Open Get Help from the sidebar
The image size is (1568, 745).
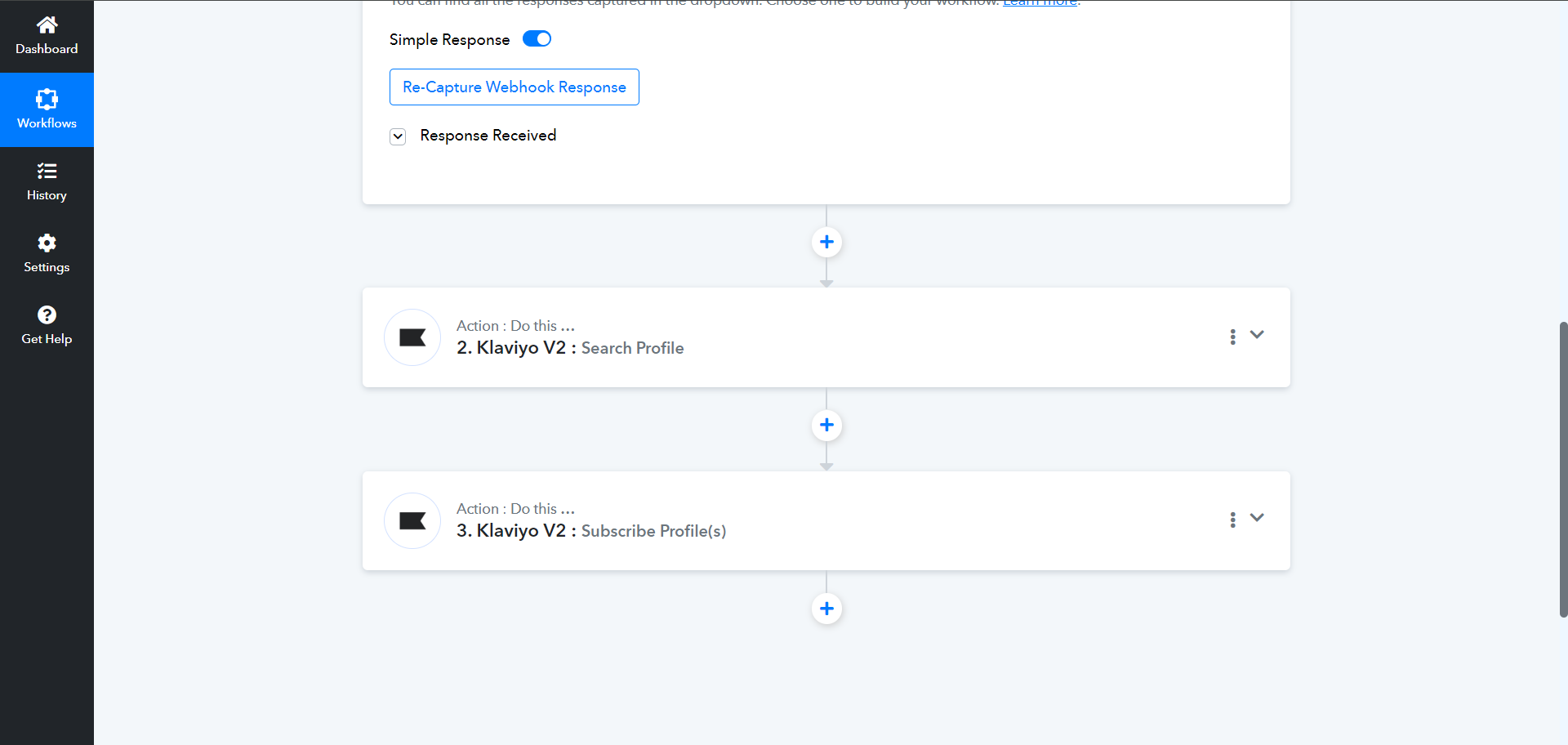47,326
